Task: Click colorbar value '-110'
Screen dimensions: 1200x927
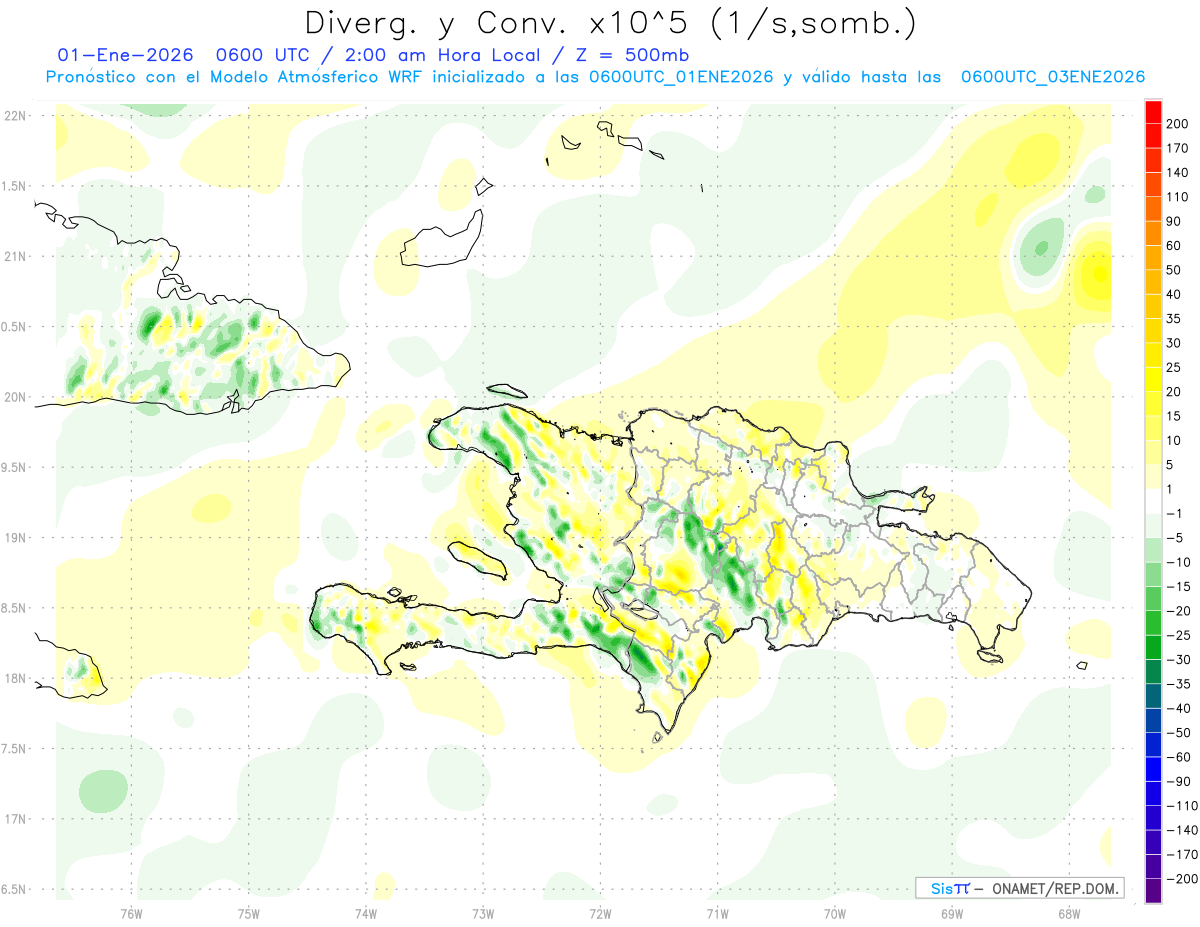Action: [x=1182, y=805]
